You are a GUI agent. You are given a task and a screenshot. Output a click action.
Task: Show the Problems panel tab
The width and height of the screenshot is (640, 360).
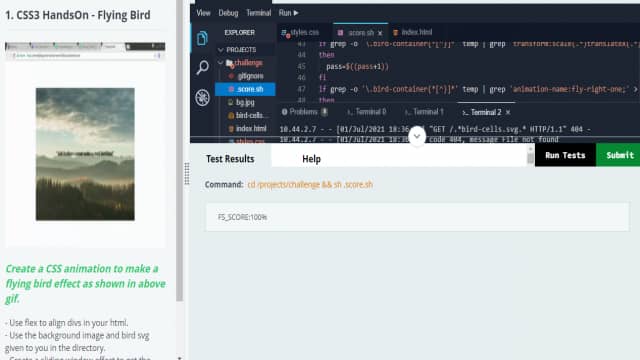click(x=304, y=112)
